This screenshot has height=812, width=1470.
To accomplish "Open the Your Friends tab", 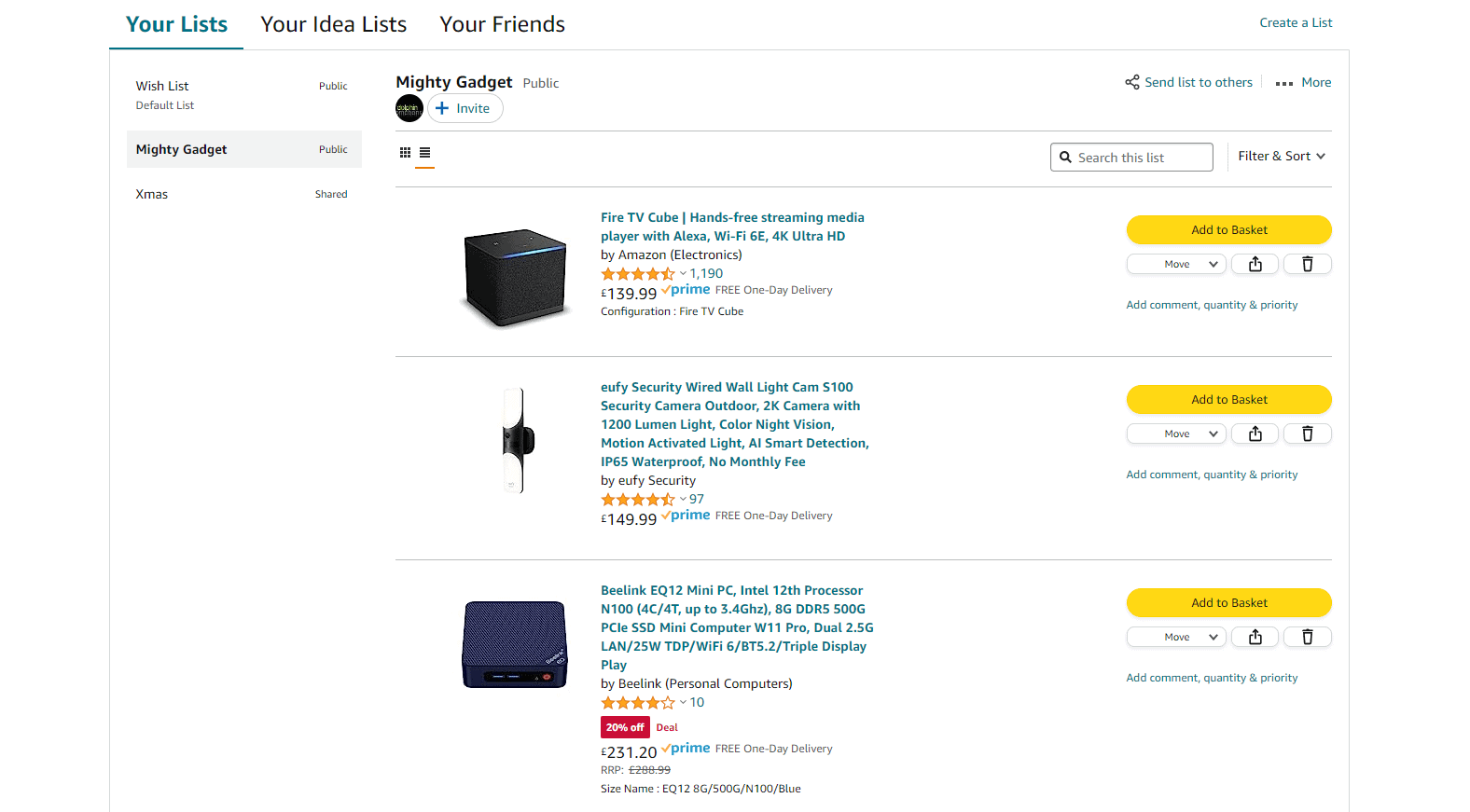I will pos(502,23).
